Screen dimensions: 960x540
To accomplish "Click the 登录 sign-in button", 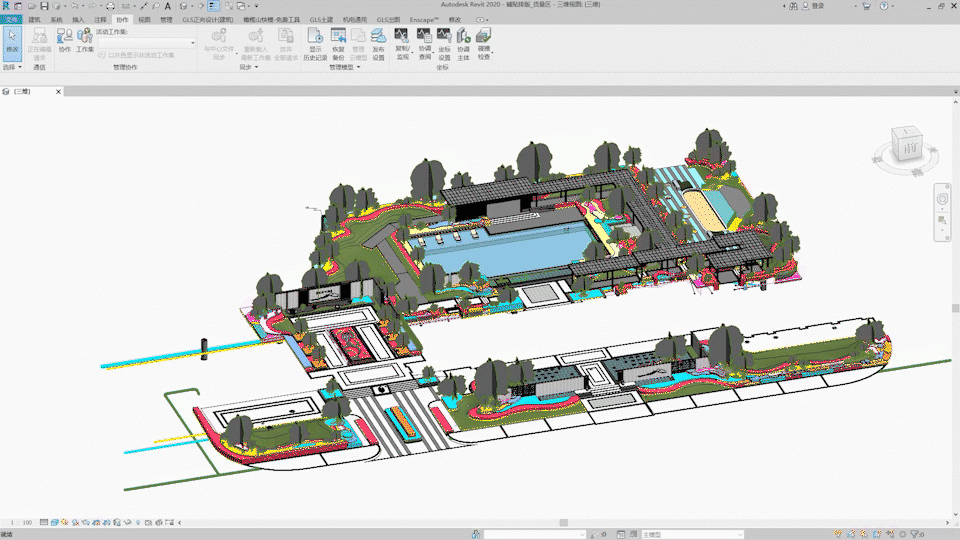I will click(817, 6).
